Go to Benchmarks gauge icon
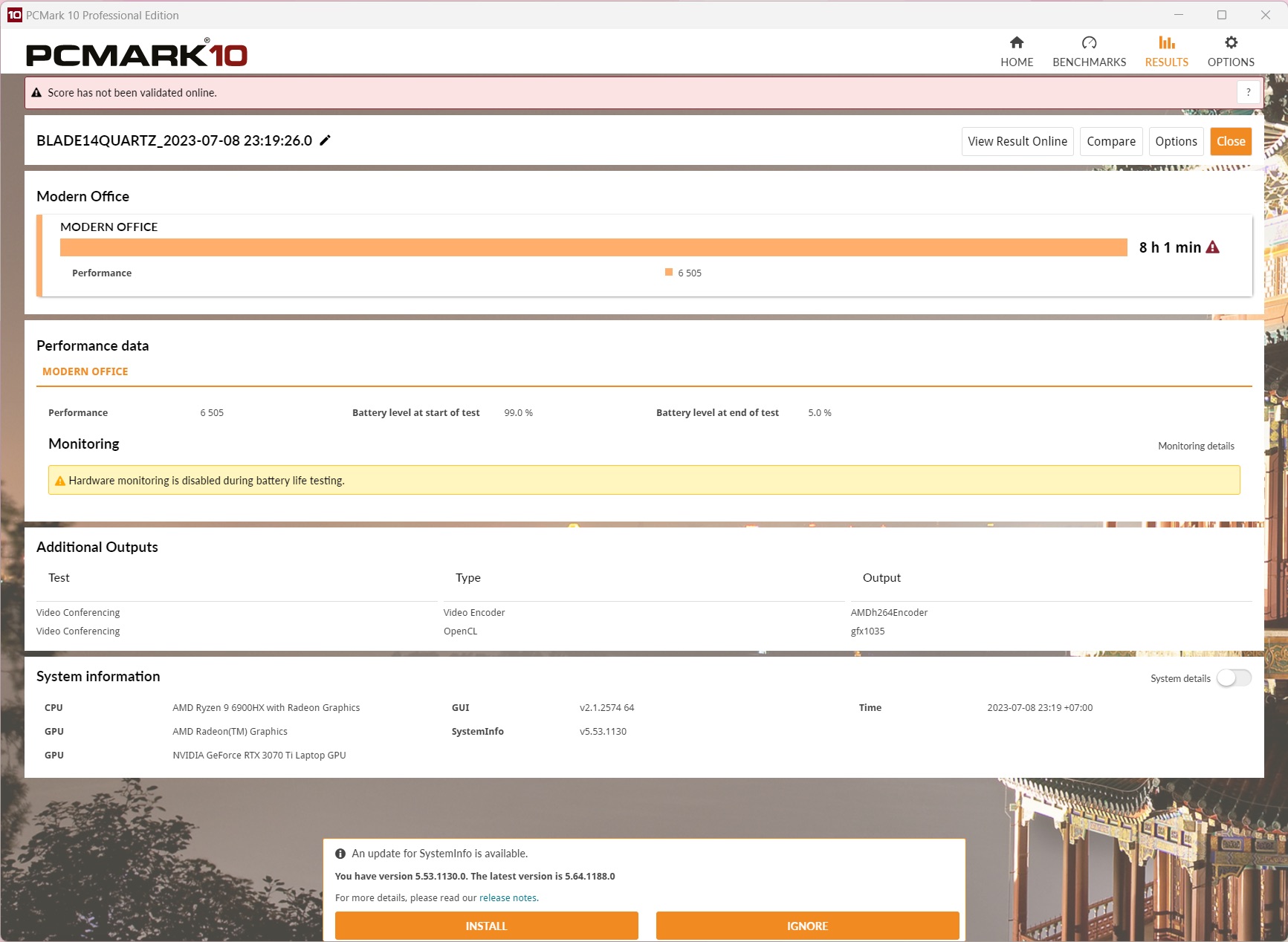 point(1089,43)
